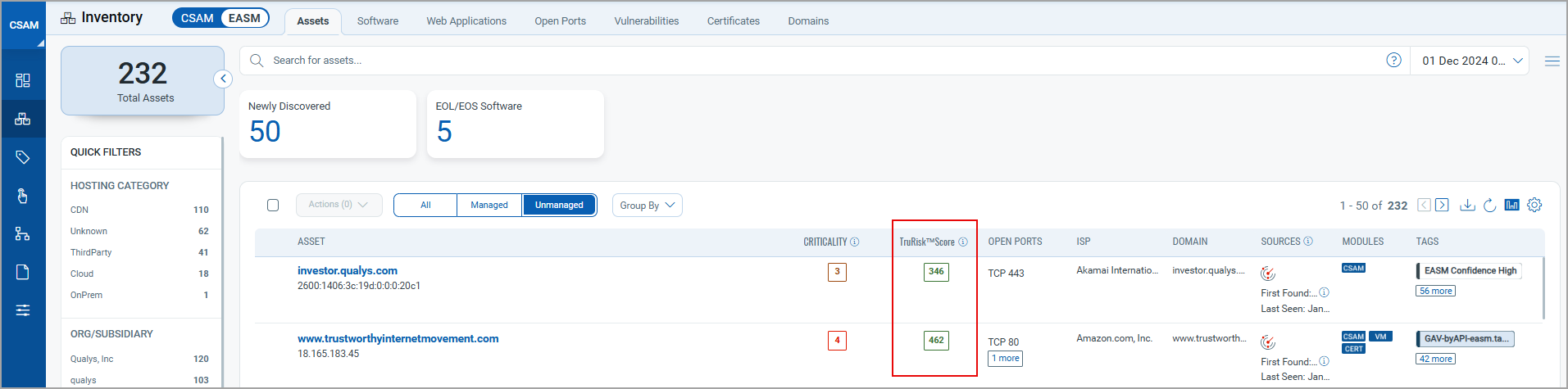Click Criticality info icon
1568x389 pixels.
click(855, 242)
